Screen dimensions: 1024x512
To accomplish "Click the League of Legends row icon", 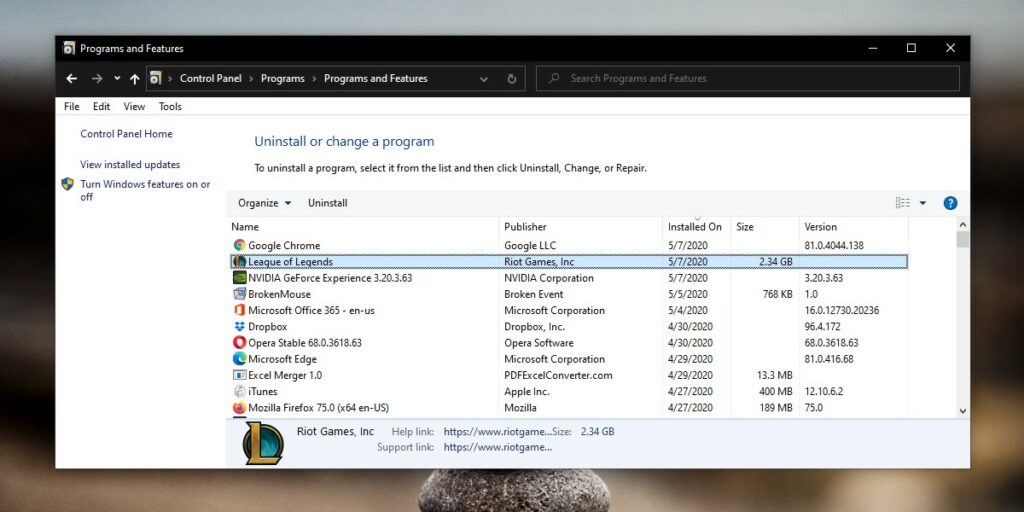I will click(240, 262).
